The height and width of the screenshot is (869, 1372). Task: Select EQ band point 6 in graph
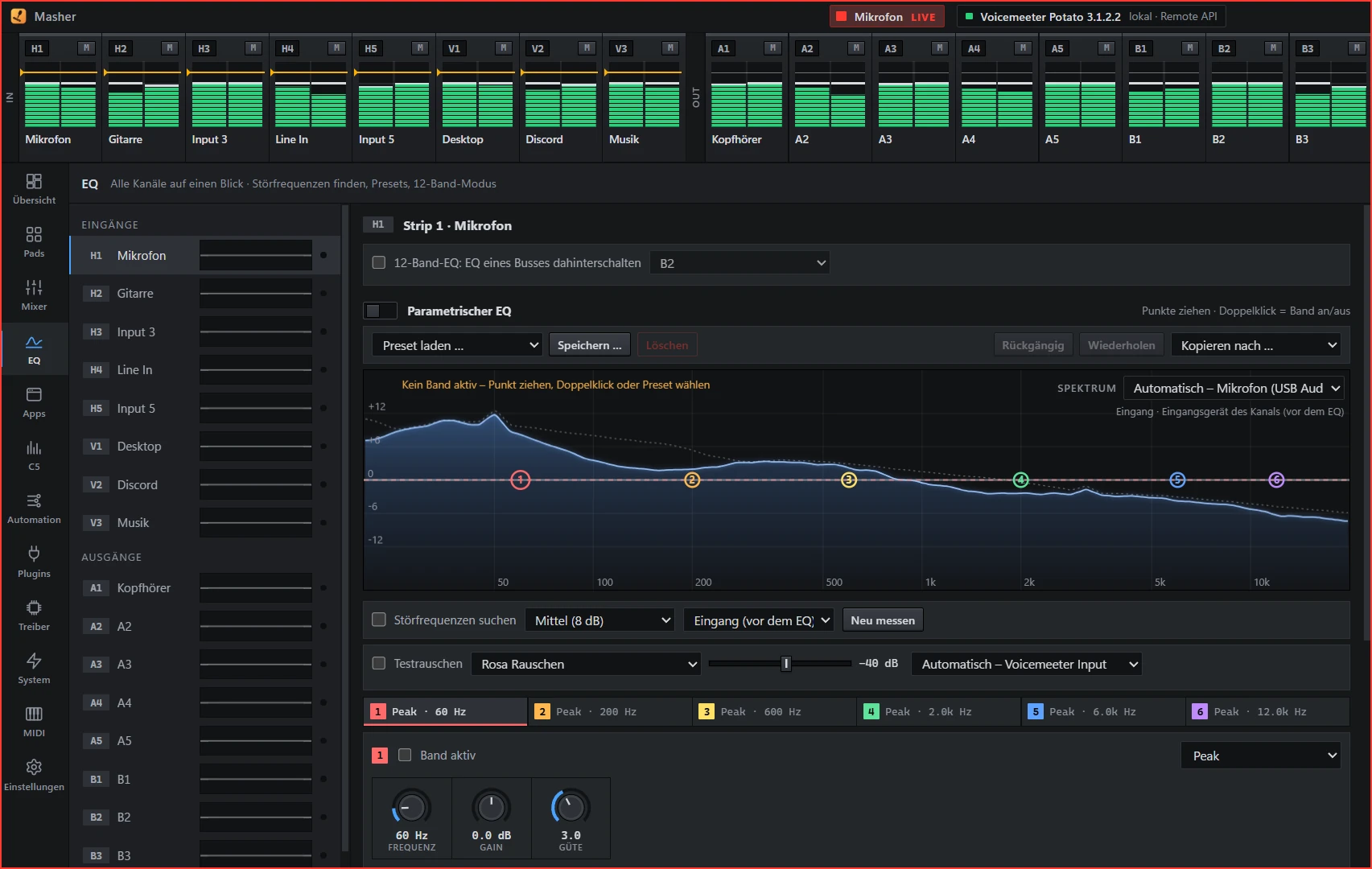pos(1276,480)
